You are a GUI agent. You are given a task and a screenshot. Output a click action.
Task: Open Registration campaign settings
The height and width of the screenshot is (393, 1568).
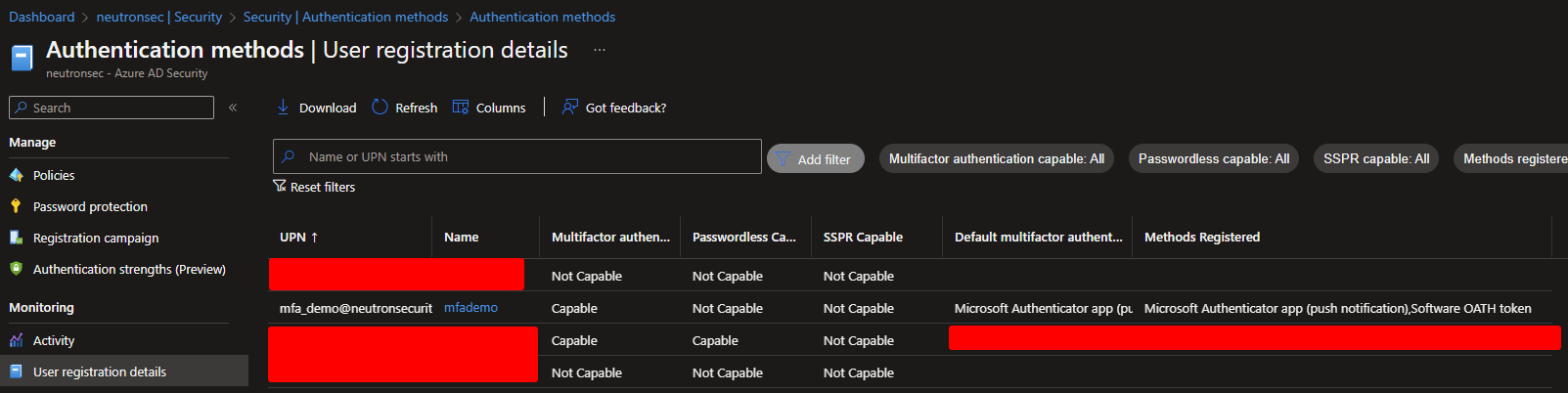pyautogui.click(x=96, y=239)
